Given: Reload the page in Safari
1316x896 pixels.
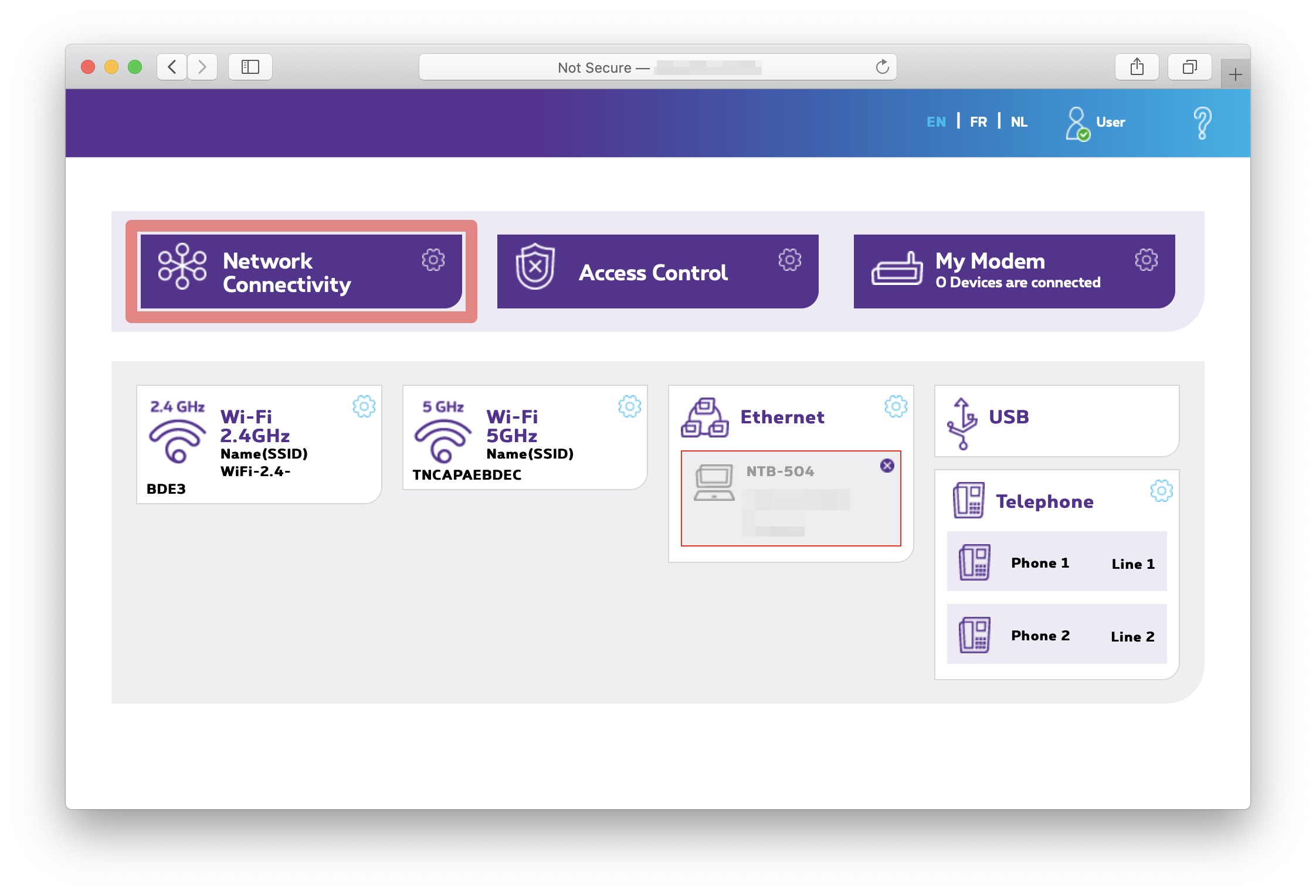Looking at the screenshot, I should [882, 67].
